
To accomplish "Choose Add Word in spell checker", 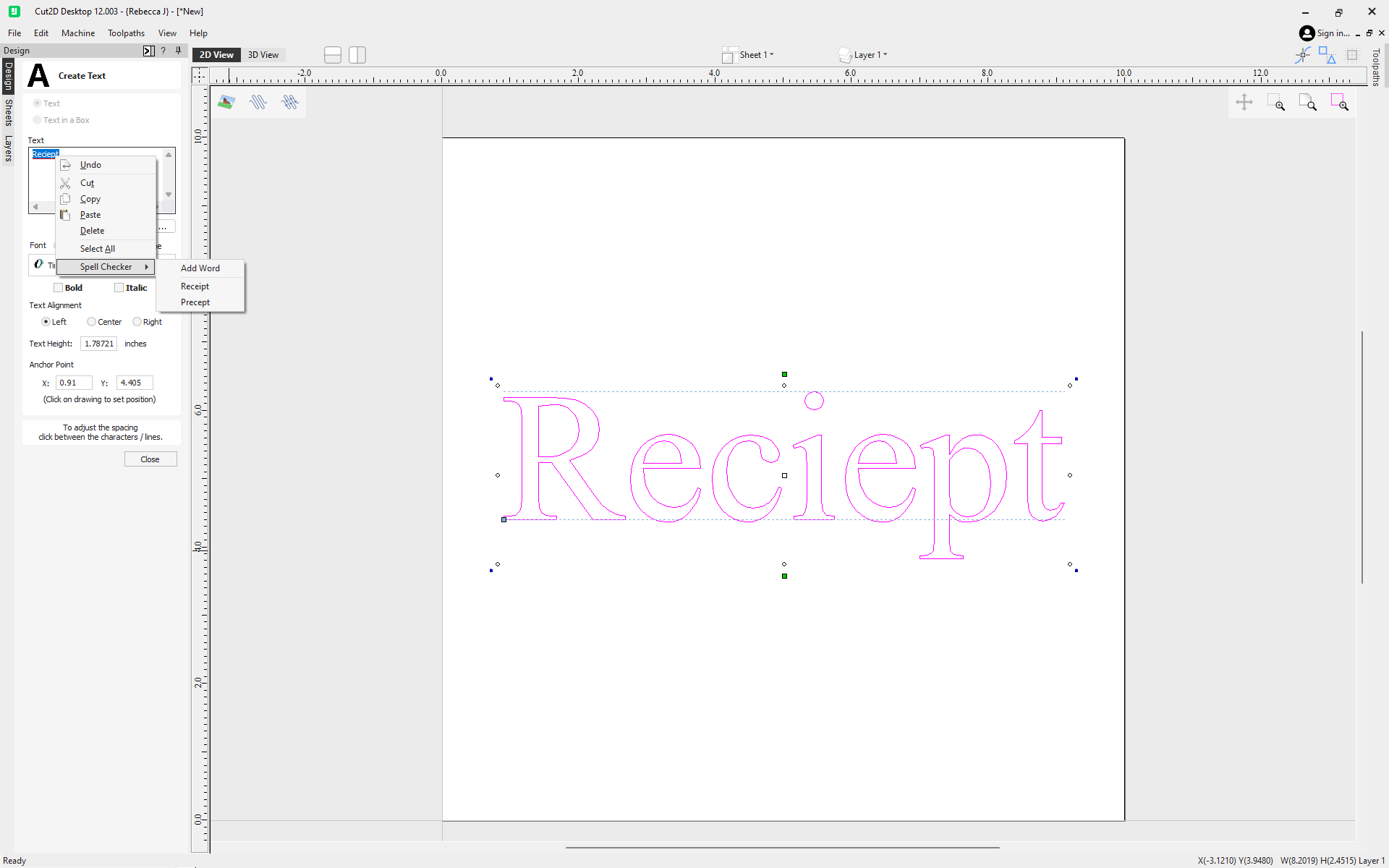I will coord(201,268).
